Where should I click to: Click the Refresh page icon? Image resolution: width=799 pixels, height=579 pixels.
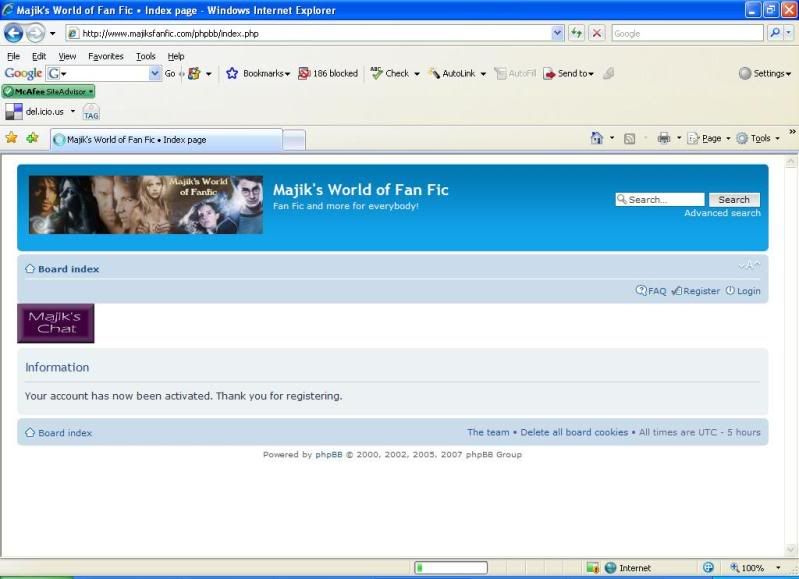tap(577, 33)
